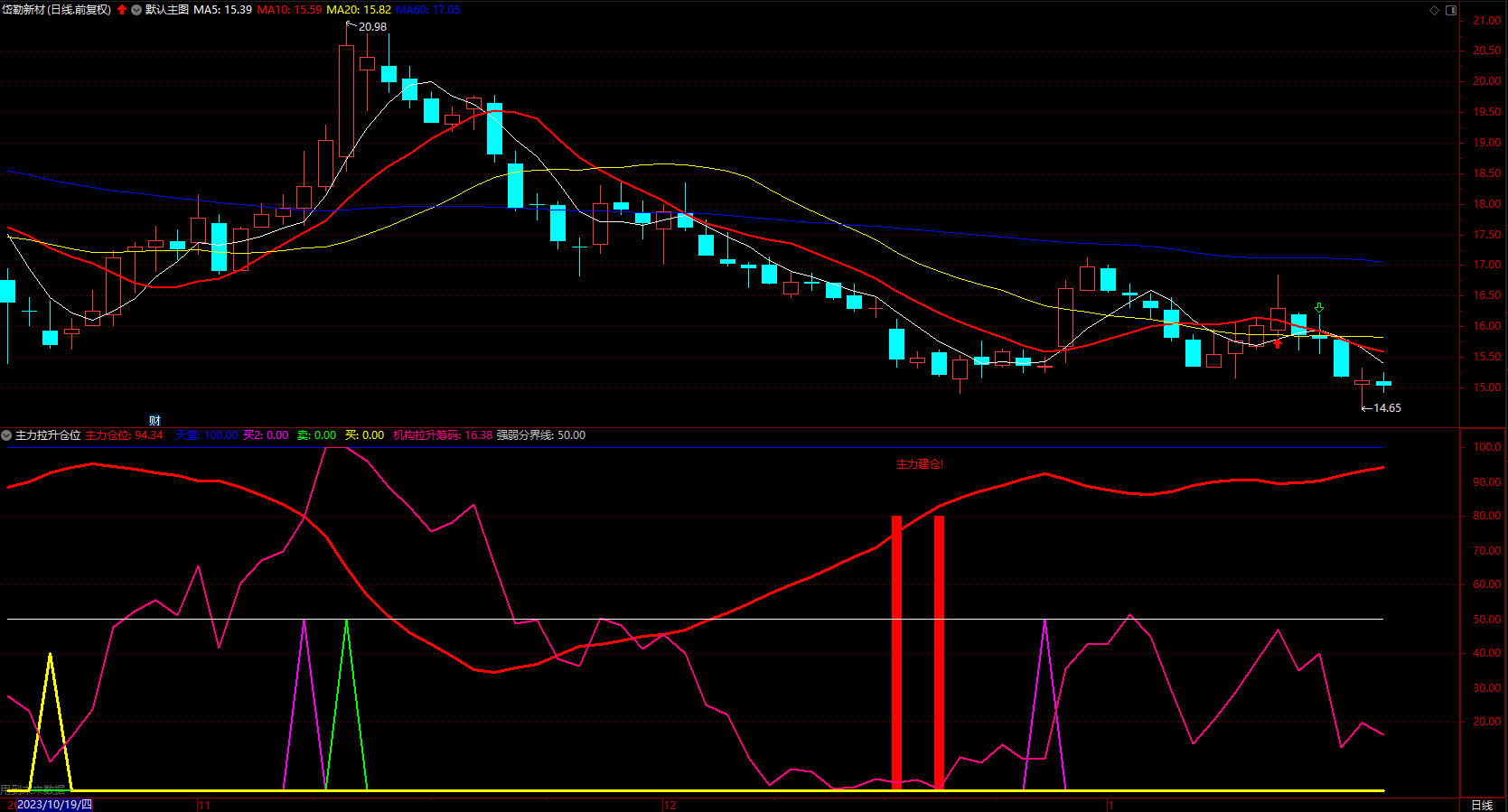This screenshot has width=1508, height=812.
Task: Select the 日线 period tab at bottom right
Action: pos(1482,804)
